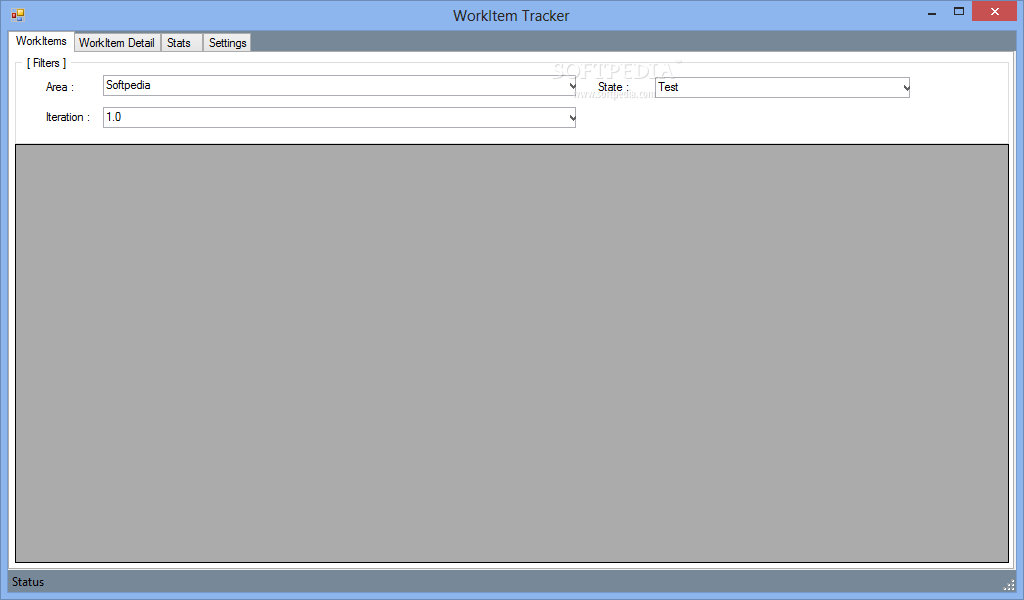1024x600 pixels.
Task: Click the Area label text
Action: 59,87
